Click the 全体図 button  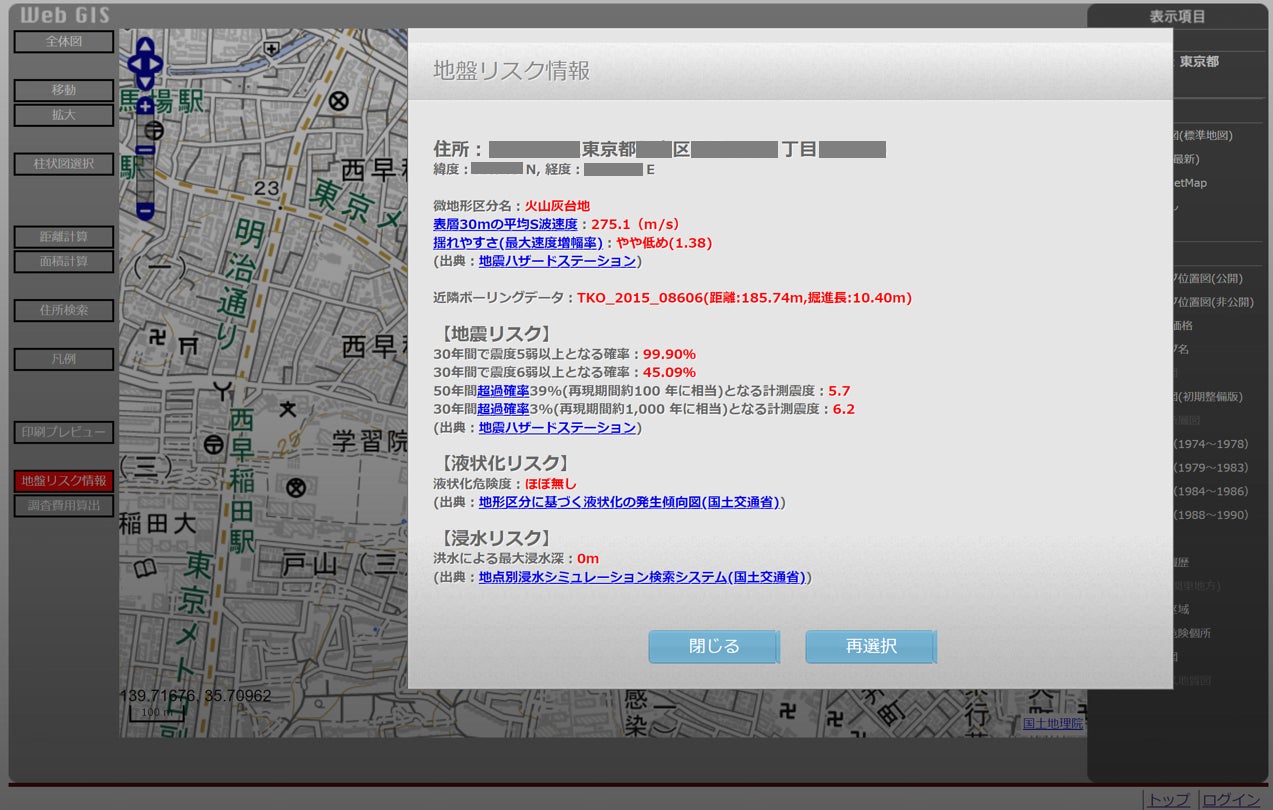(x=64, y=42)
